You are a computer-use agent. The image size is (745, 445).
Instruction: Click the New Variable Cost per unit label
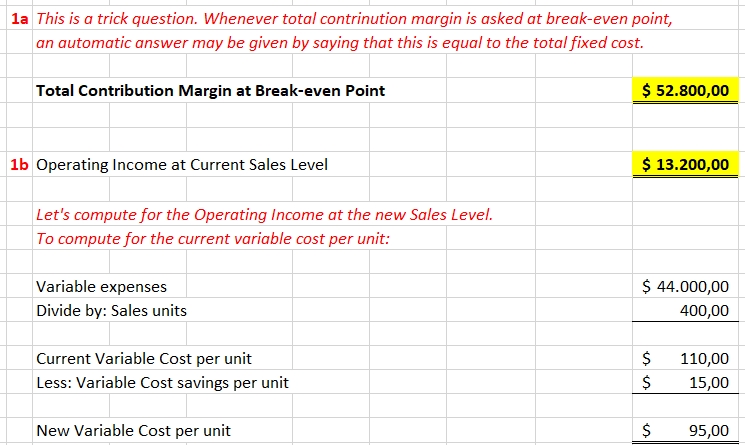tap(133, 431)
